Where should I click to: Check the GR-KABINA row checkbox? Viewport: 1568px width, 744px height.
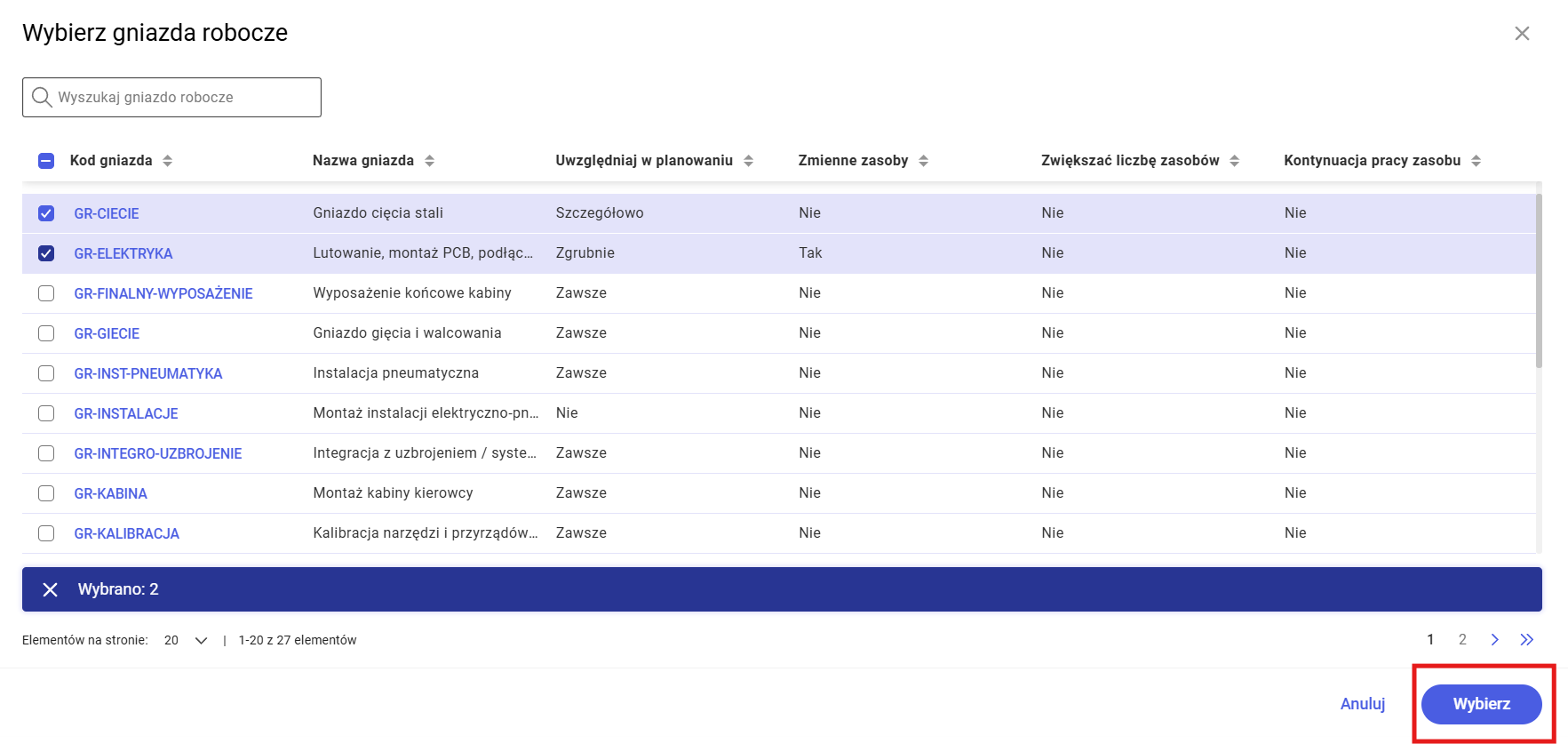coord(46,493)
